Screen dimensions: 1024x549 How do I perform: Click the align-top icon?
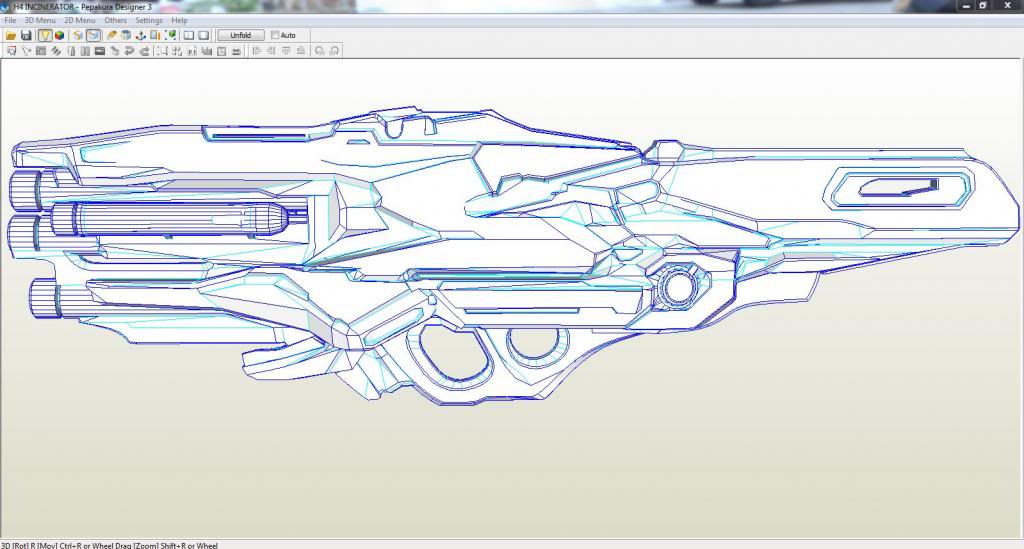pos(286,50)
